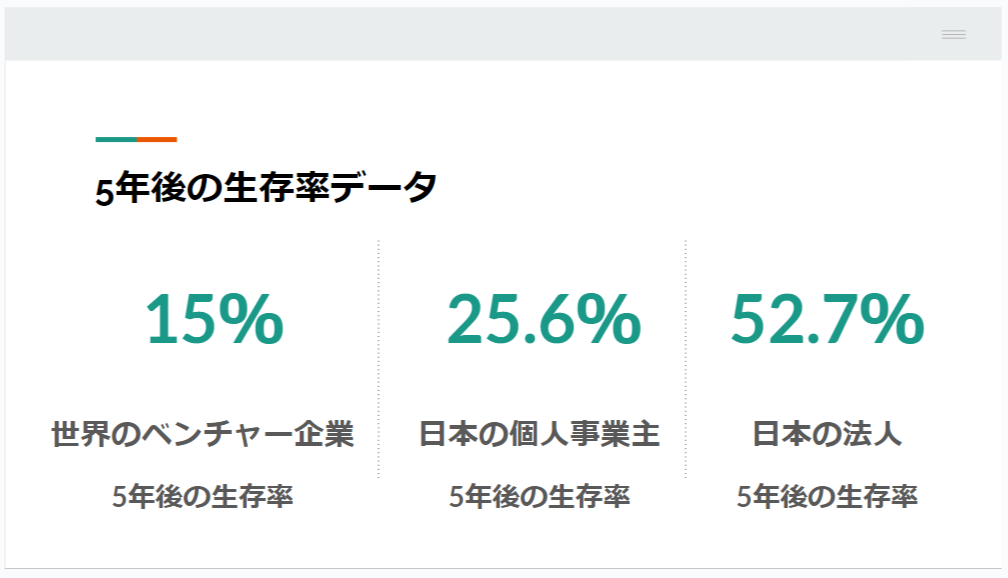Click the percent sign in 15%
Image resolution: width=1008 pixels, height=578 pixels.
[x=250, y=319]
